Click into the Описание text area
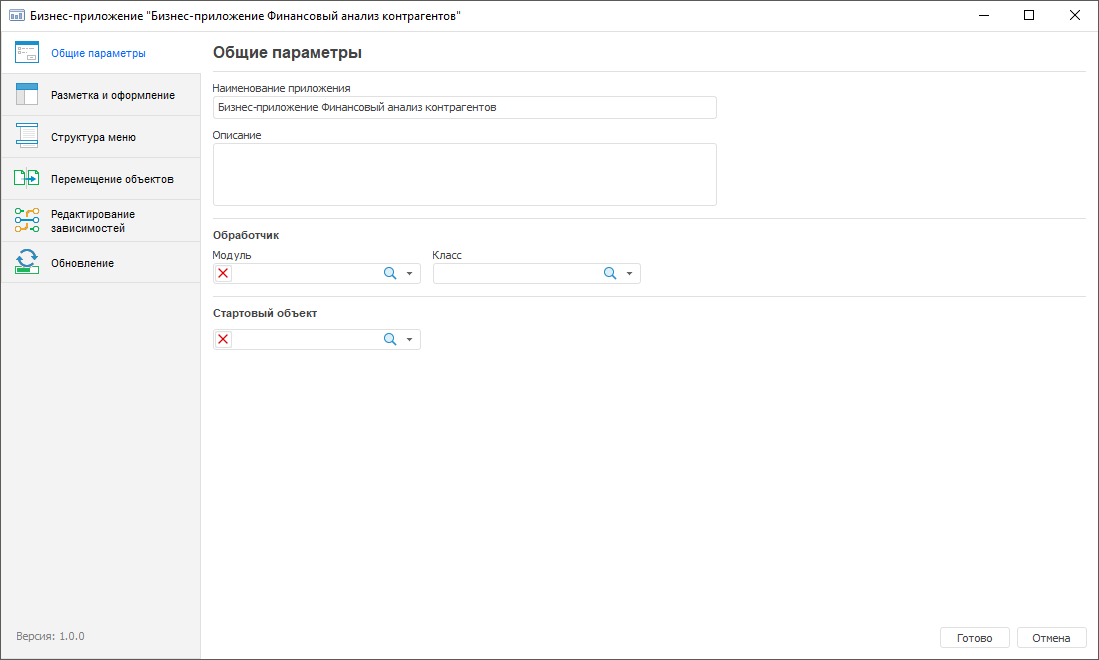Viewport: 1099px width, 660px height. [464, 174]
